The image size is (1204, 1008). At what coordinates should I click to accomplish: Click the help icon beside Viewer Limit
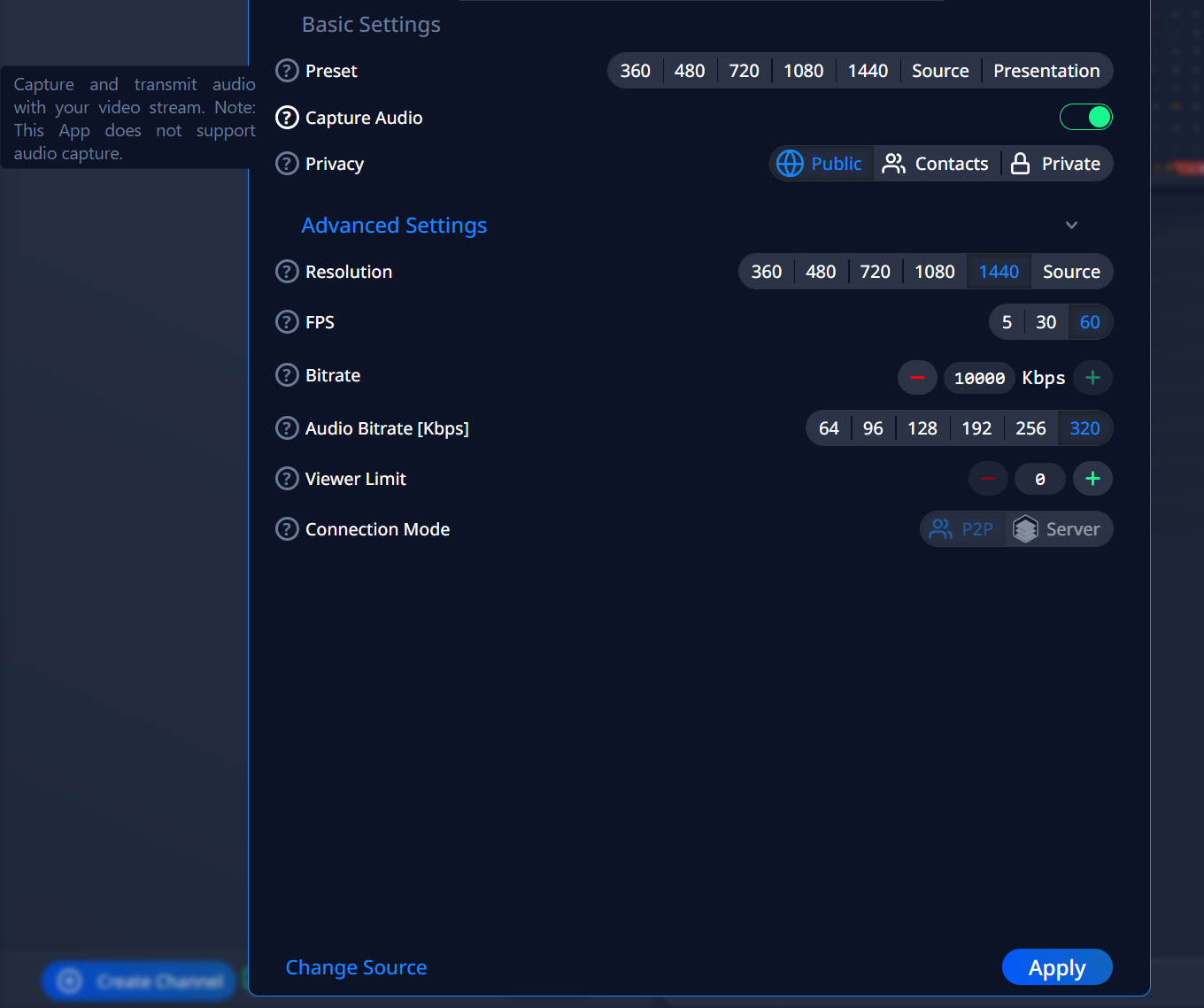(x=287, y=479)
